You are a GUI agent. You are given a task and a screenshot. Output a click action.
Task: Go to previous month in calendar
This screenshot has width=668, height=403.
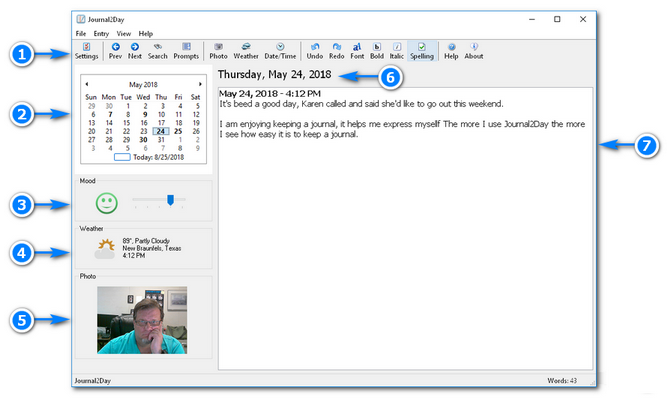[87, 84]
